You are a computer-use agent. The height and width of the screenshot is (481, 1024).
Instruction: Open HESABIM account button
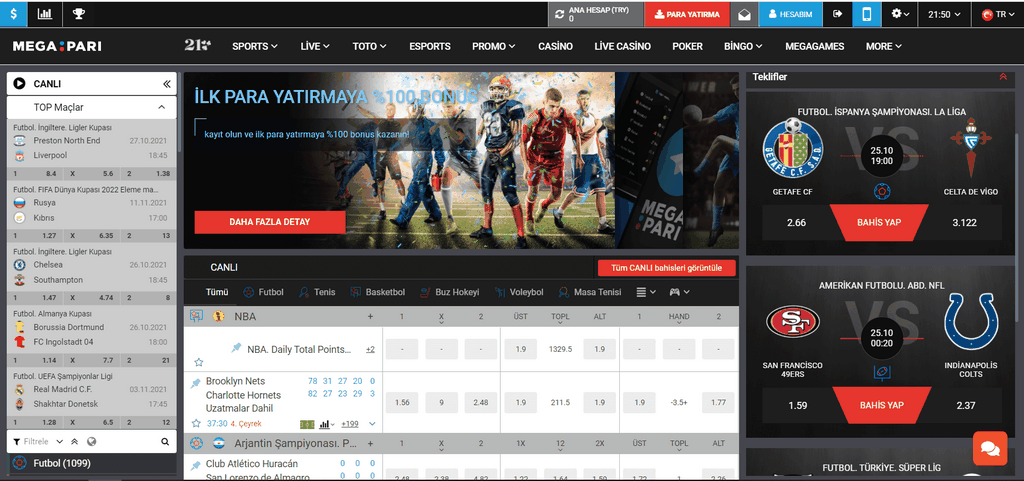pyautogui.click(x=791, y=14)
